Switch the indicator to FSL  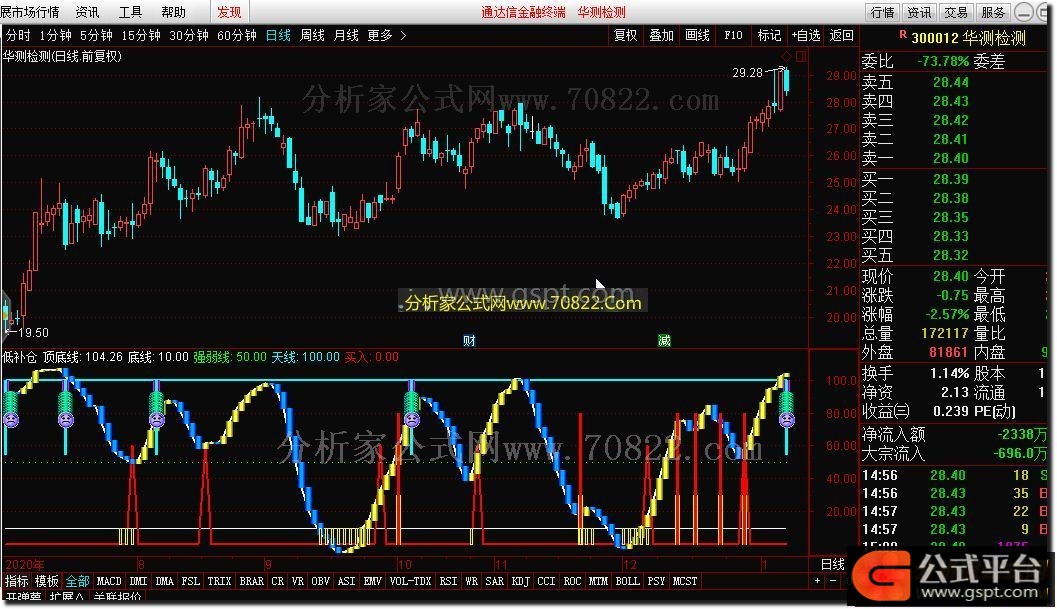[191, 581]
